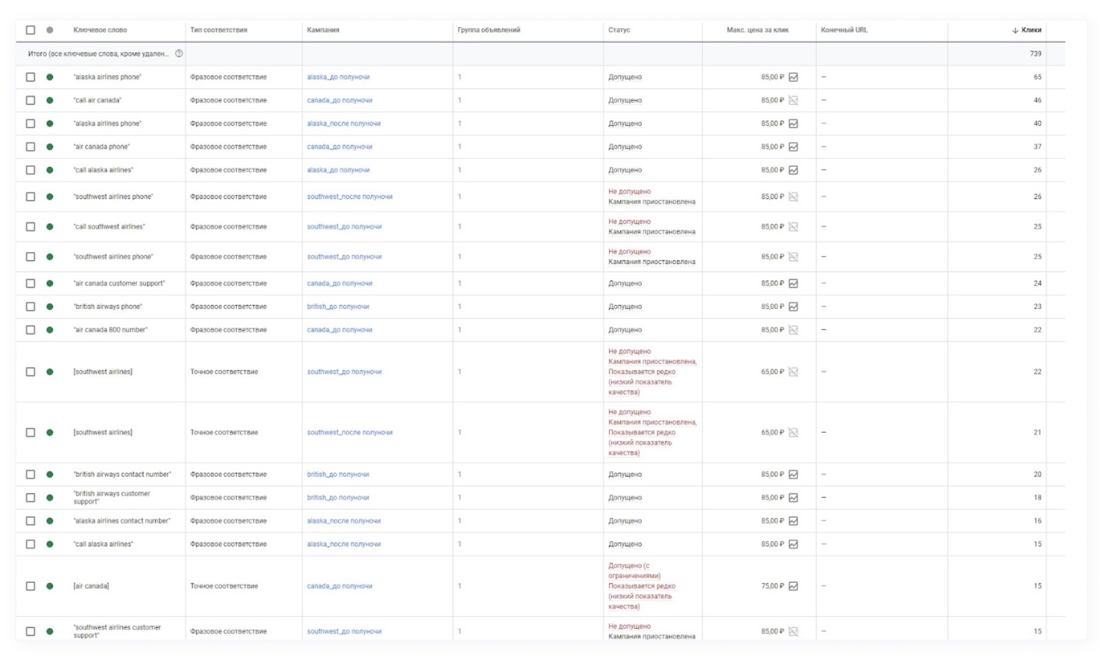1100x661 pixels.
Task: Check "british airways contact number" row checkbox
Action: 30,474
